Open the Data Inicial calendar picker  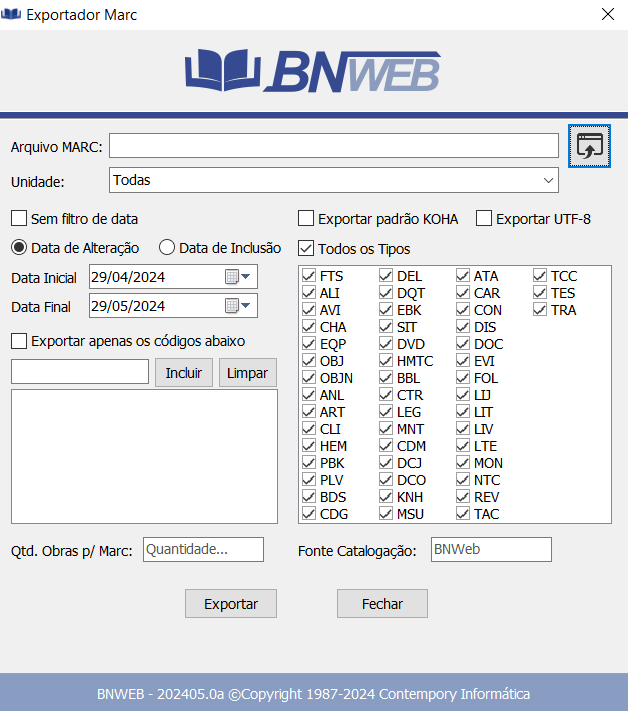coord(238,277)
